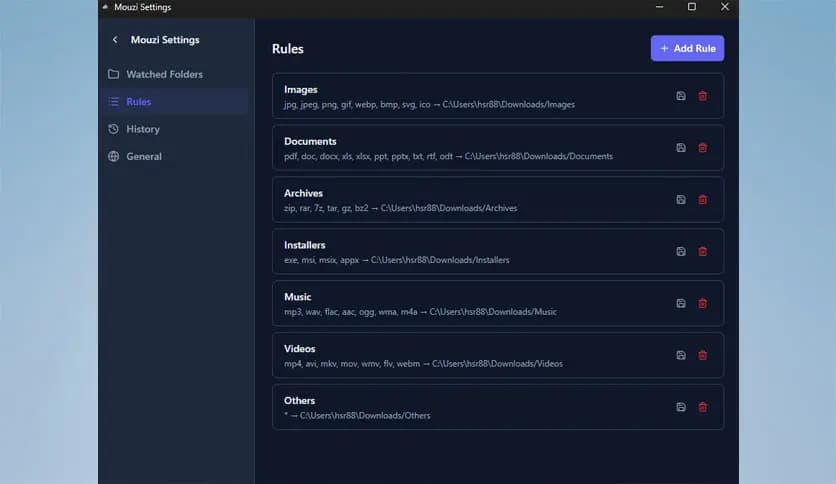Click the Videos extensions and destination text

423,364
